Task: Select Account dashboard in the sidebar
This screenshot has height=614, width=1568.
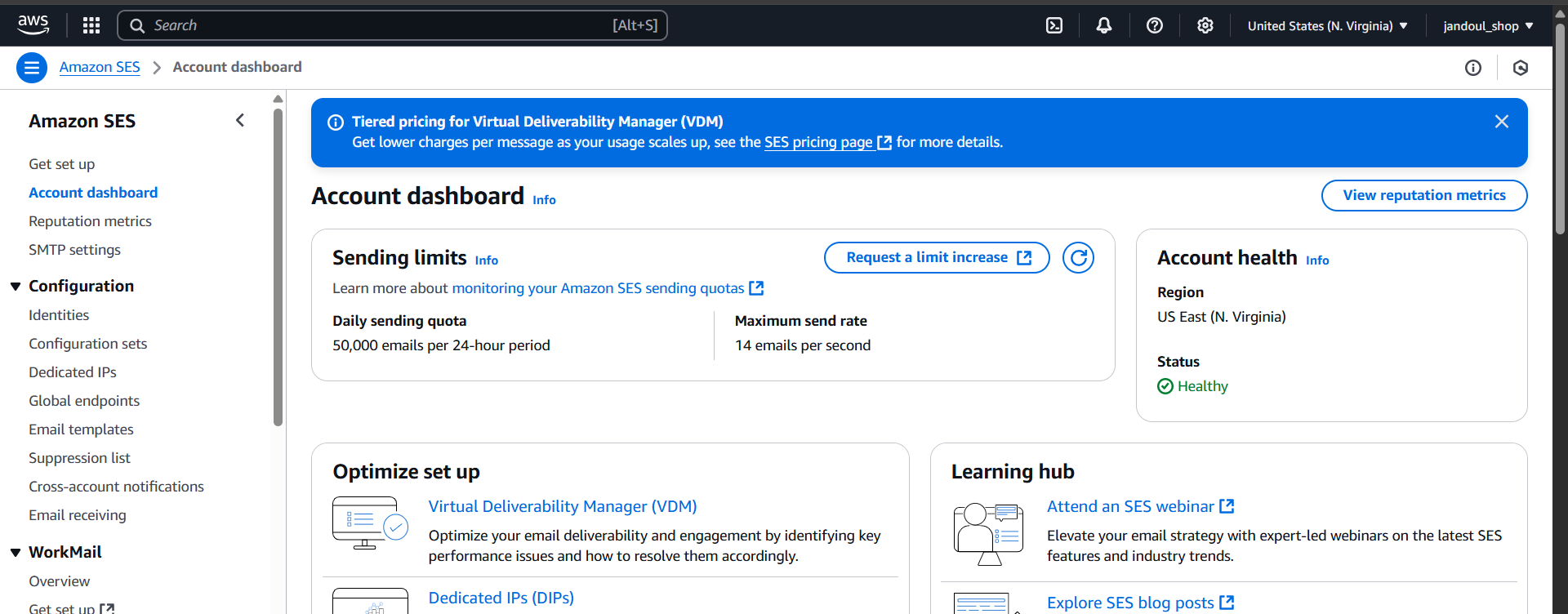Action: (93, 193)
